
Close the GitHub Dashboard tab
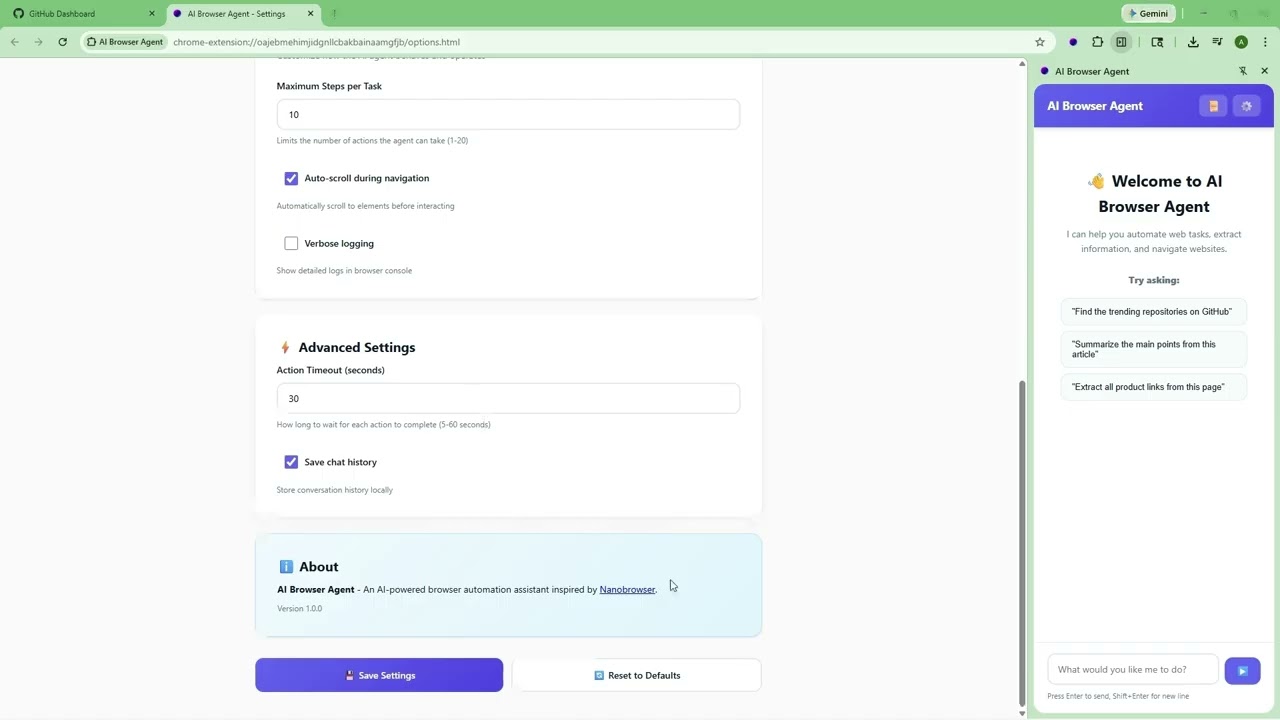click(152, 14)
